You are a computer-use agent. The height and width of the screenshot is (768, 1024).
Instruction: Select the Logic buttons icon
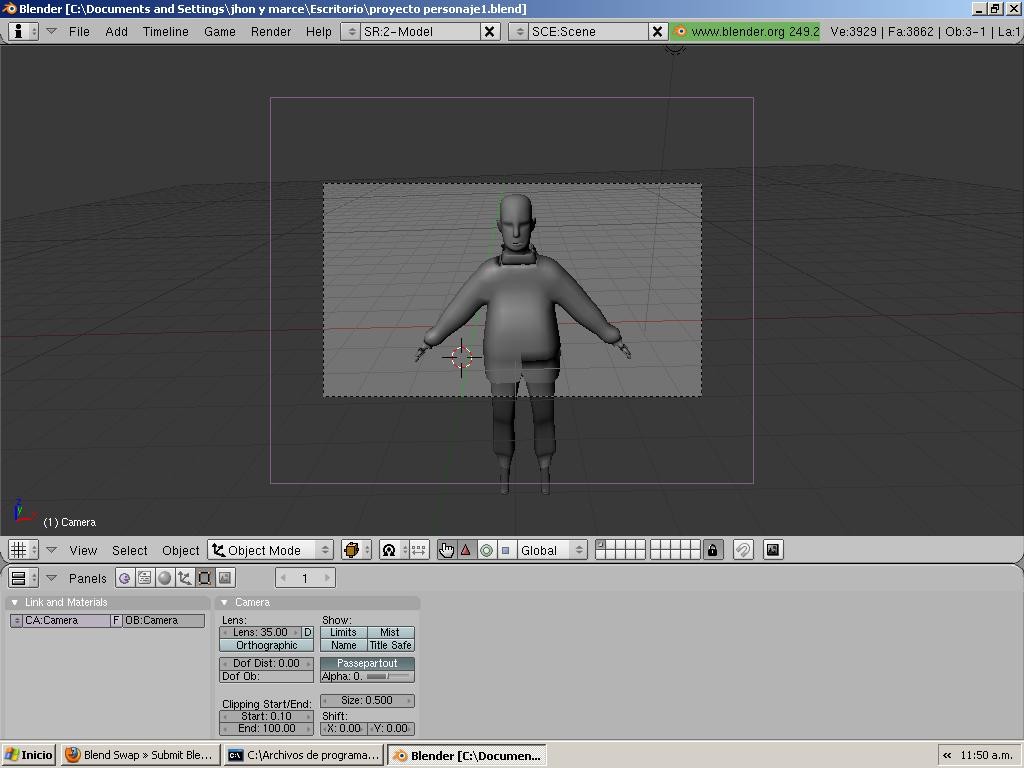pos(124,577)
